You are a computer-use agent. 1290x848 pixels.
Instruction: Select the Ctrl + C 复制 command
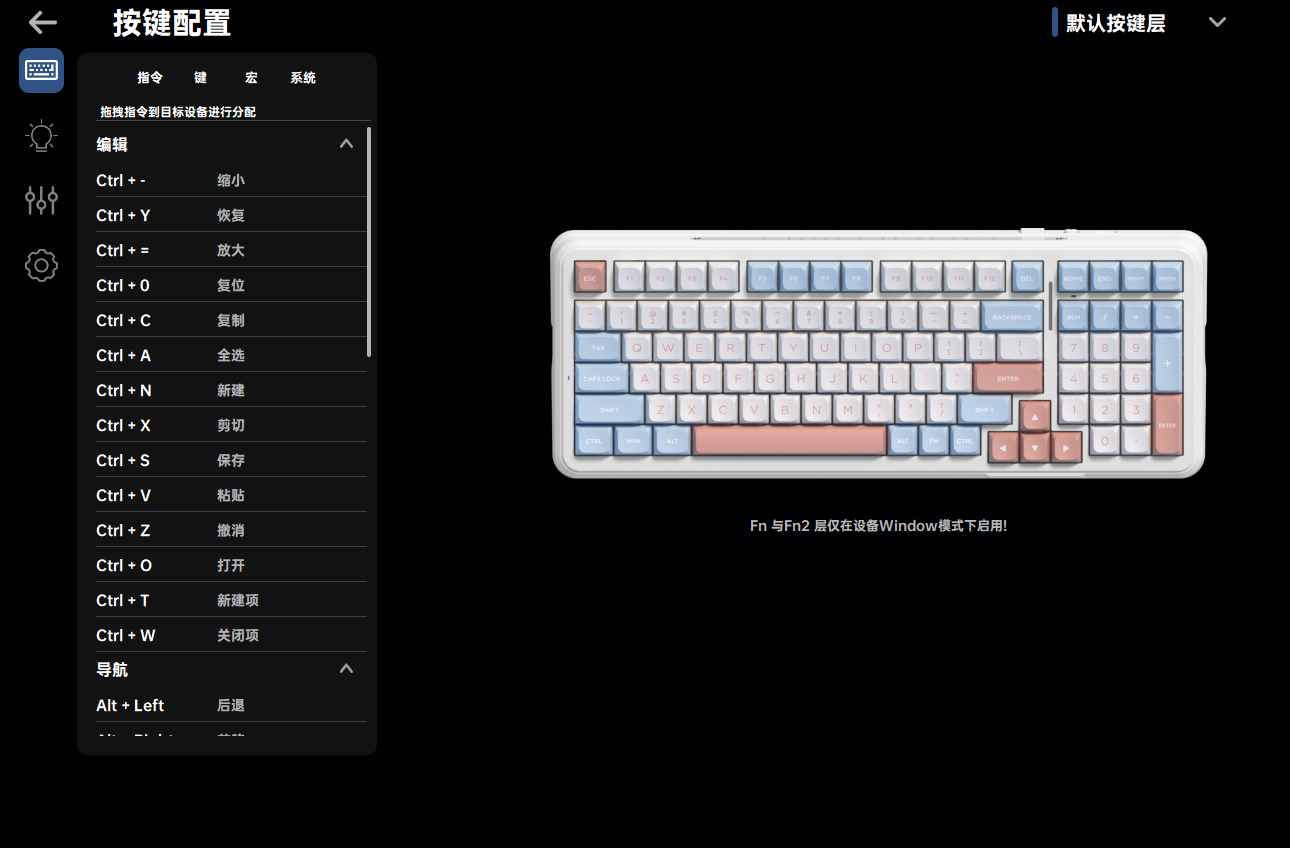(200, 320)
